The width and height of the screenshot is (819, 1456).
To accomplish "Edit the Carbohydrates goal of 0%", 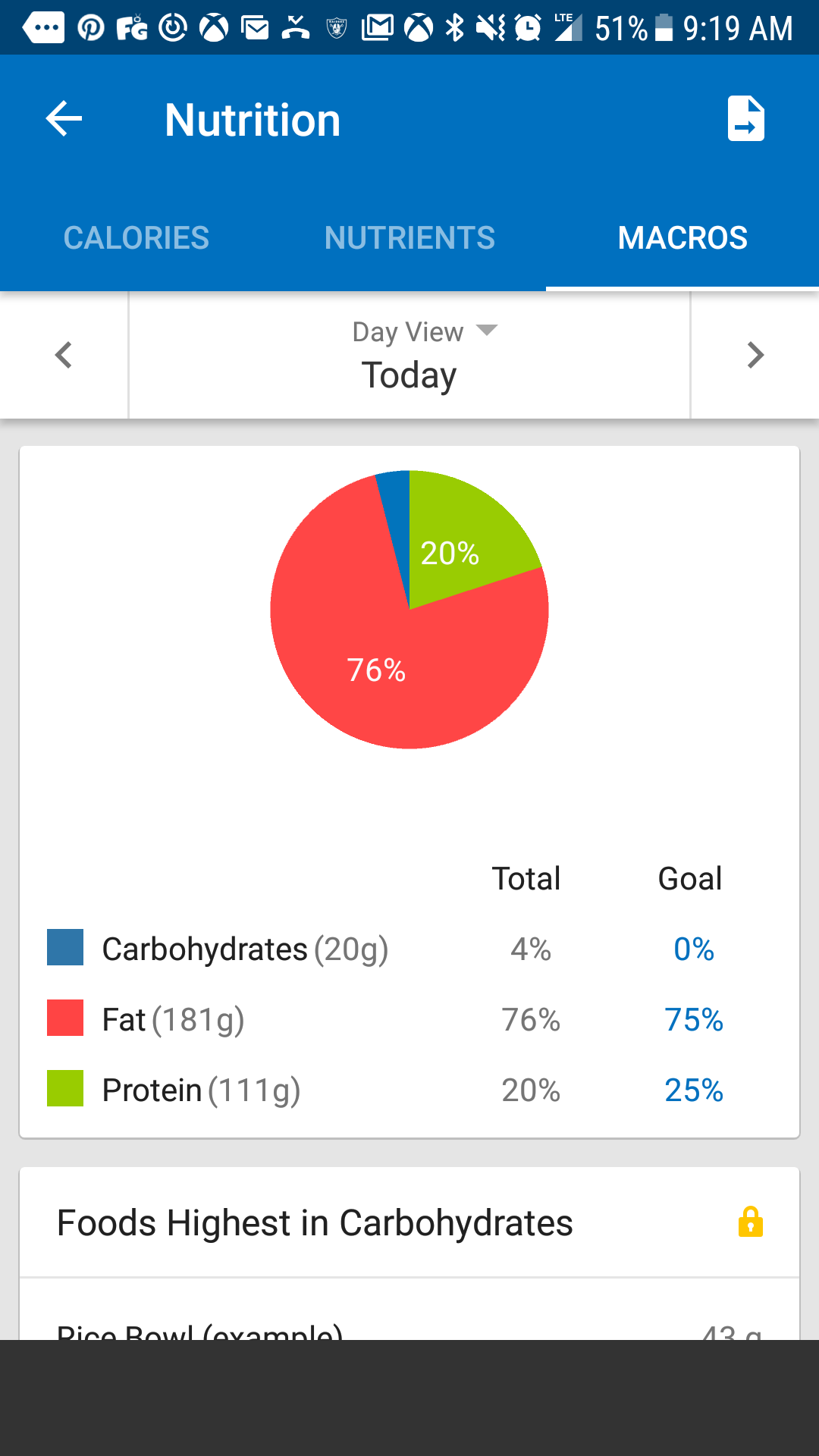I will coord(693,949).
